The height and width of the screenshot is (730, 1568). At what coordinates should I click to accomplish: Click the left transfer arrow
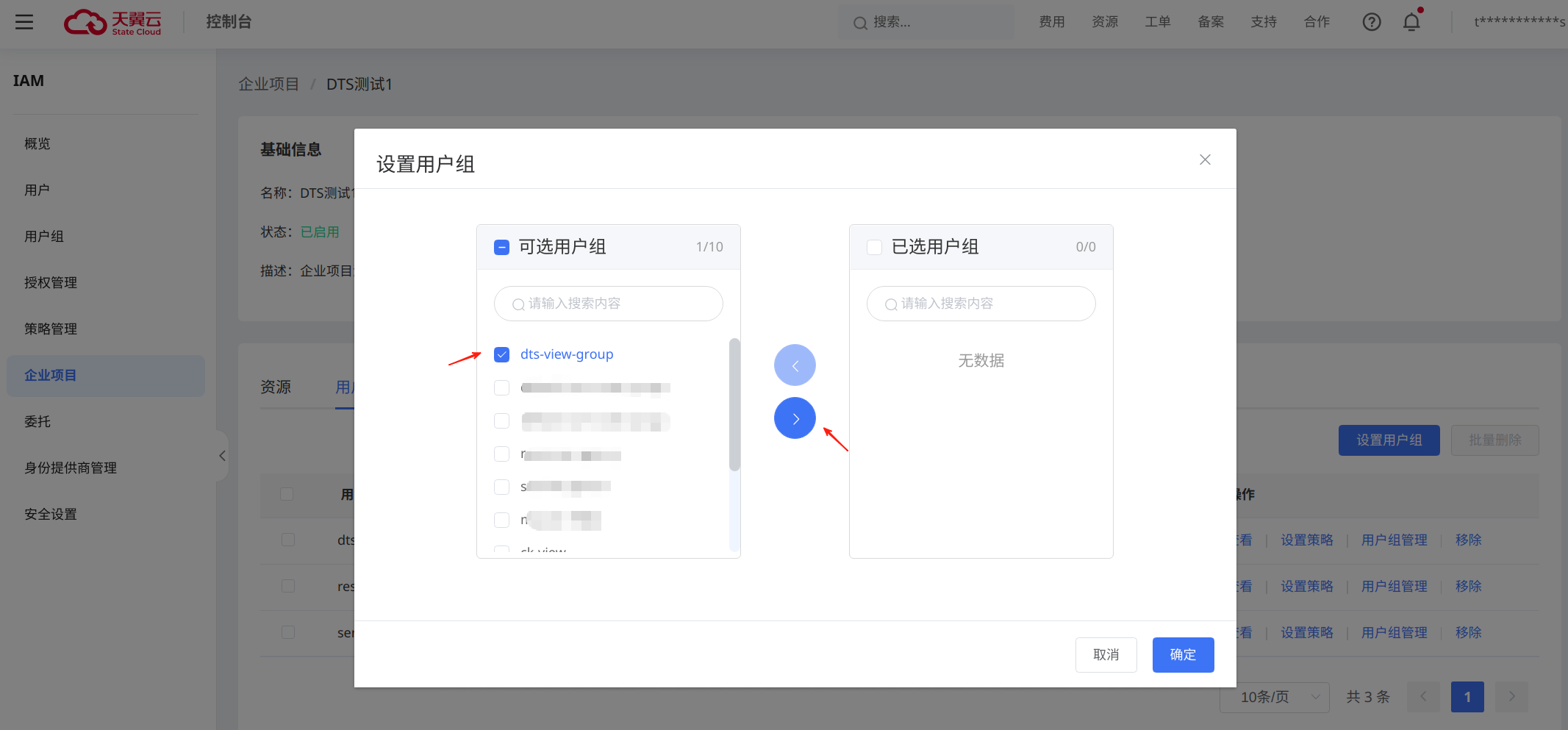[795, 365]
